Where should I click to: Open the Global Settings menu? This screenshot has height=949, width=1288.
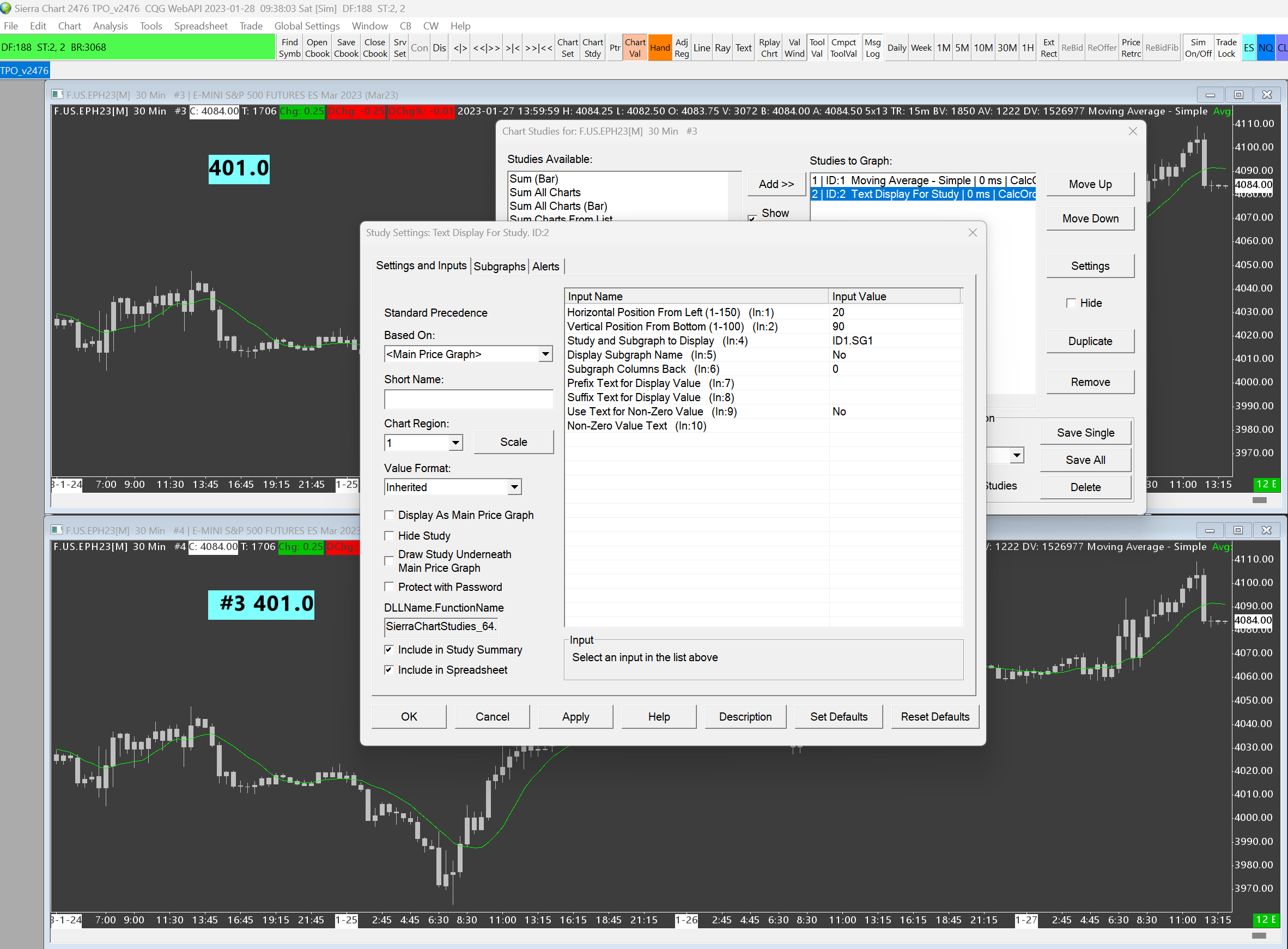(307, 26)
